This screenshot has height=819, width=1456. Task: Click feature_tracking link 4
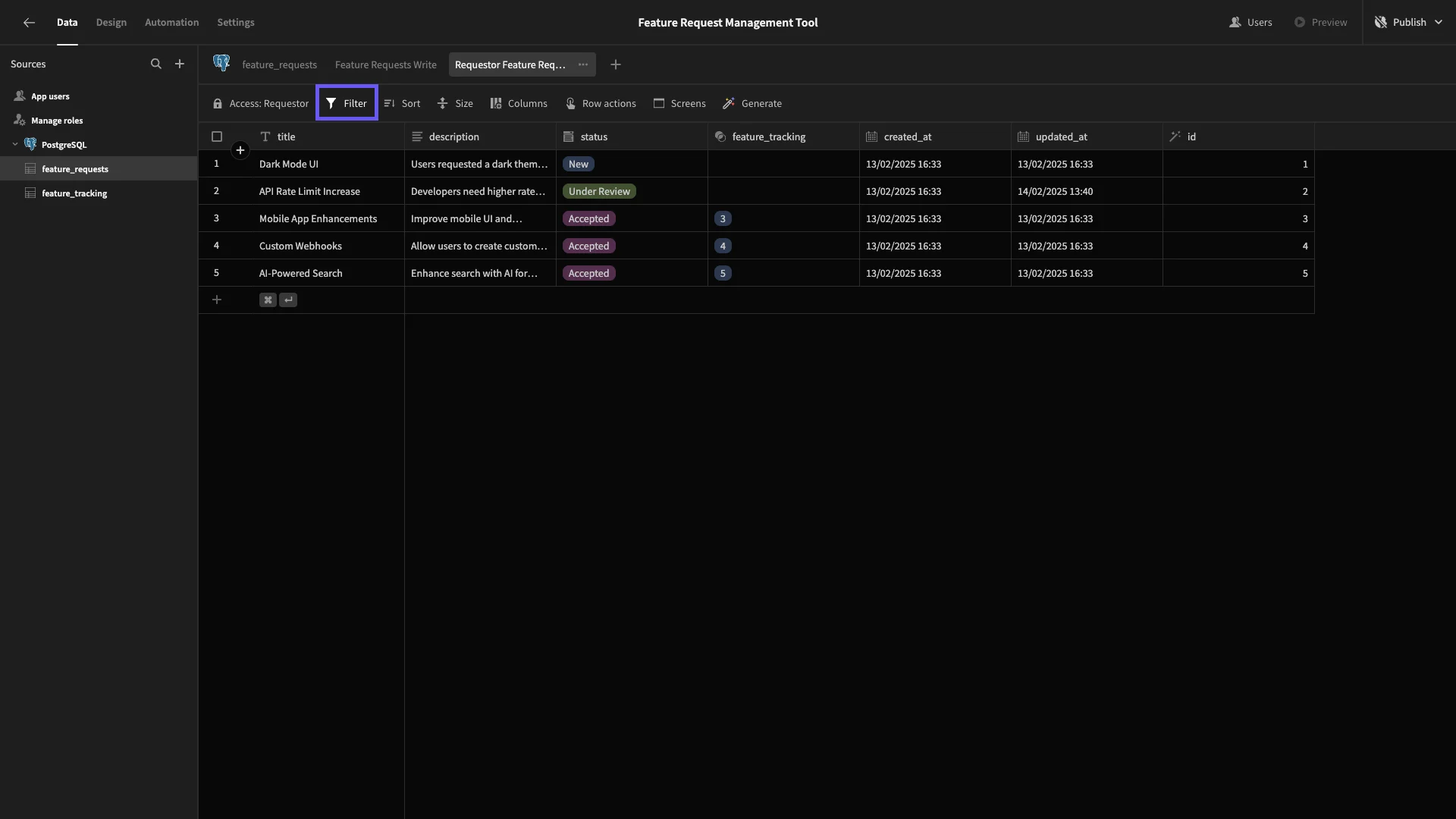[x=723, y=246]
